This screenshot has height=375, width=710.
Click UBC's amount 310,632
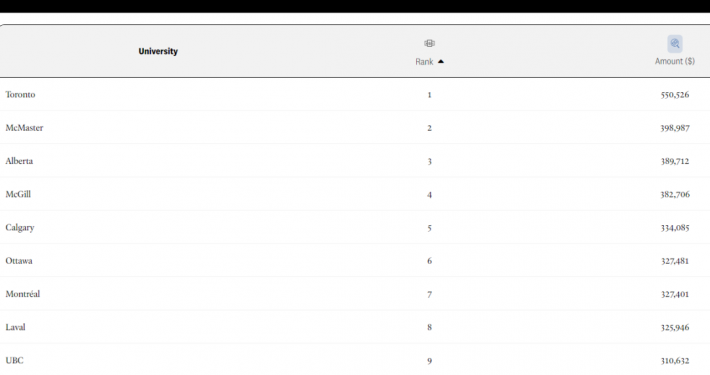pos(675,361)
